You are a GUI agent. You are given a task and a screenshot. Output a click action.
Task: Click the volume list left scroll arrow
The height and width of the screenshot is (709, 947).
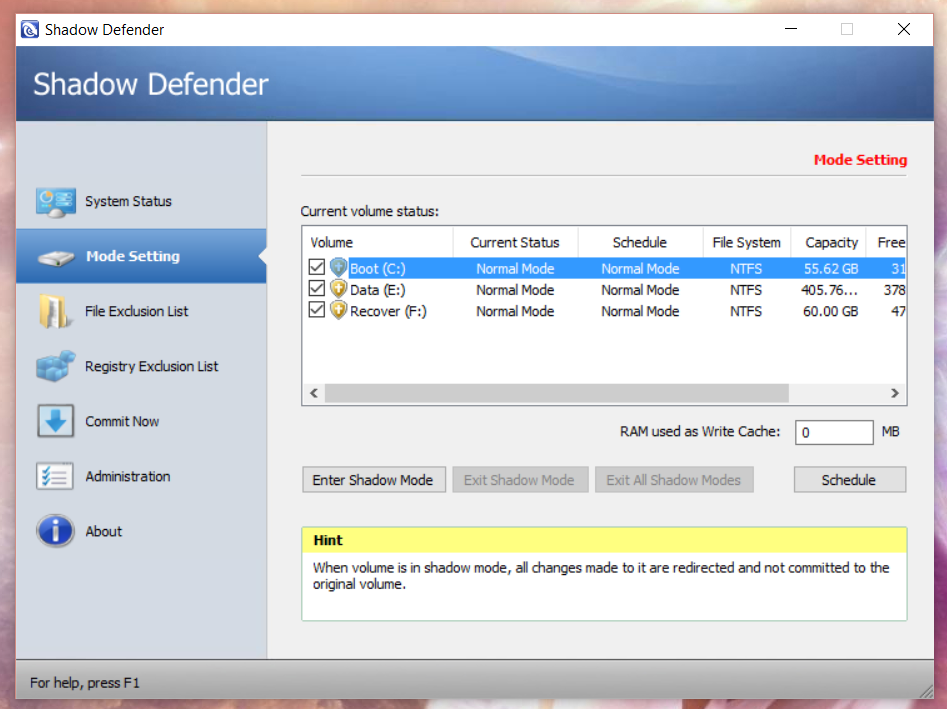pyautogui.click(x=314, y=393)
